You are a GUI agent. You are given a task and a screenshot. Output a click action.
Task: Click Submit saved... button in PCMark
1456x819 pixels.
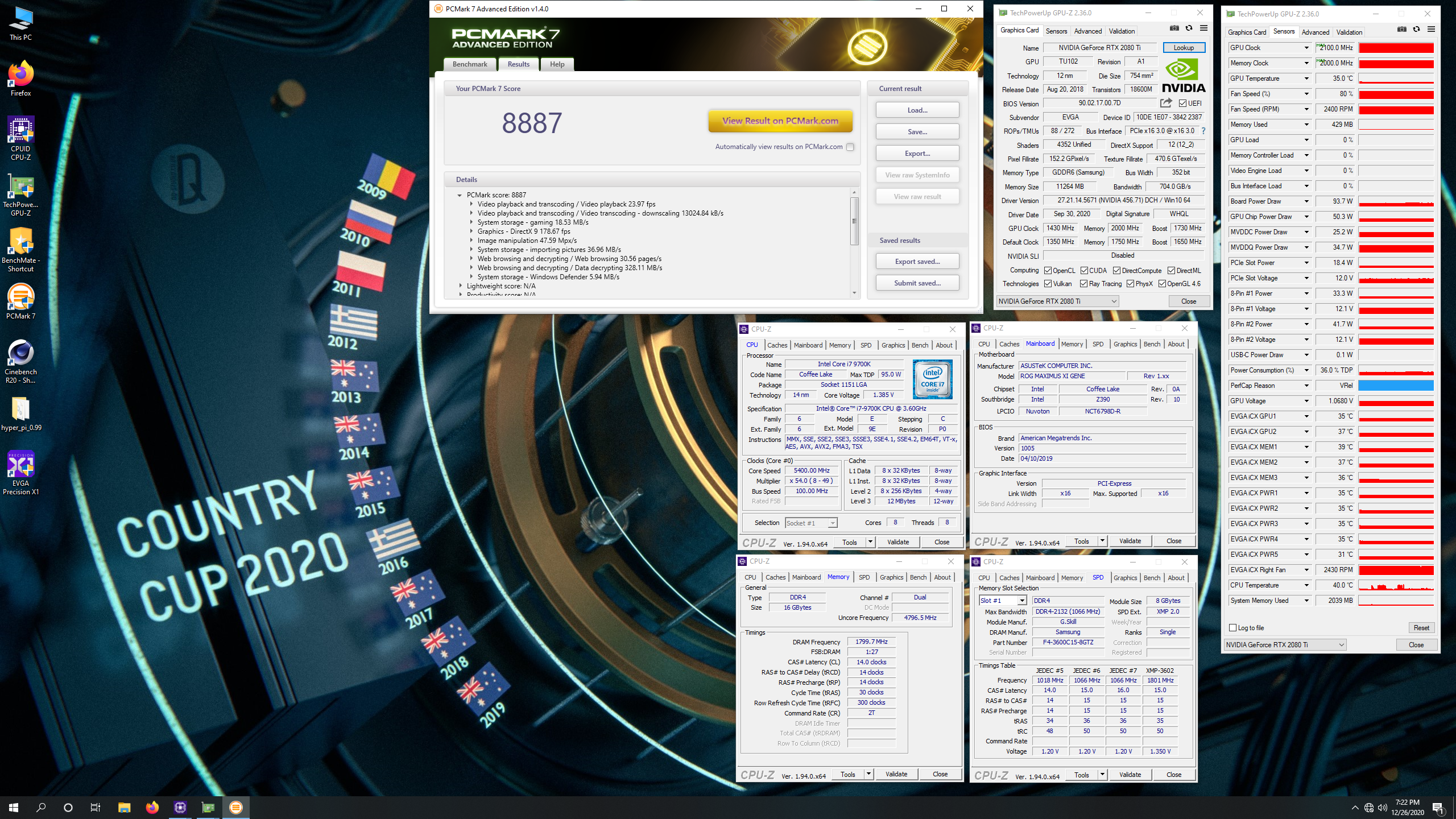tap(917, 283)
